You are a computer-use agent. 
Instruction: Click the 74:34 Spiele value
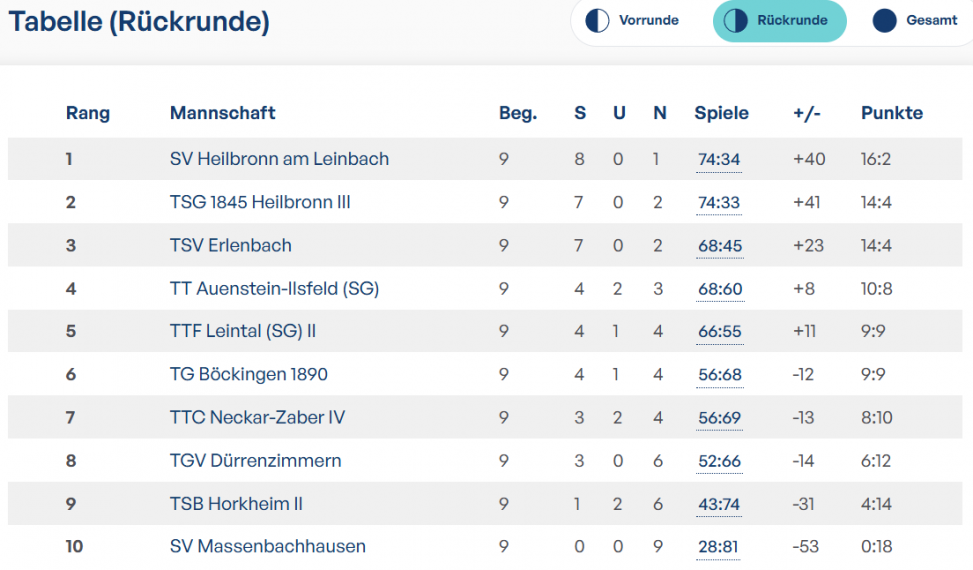pyautogui.click(x=719, y=160)
